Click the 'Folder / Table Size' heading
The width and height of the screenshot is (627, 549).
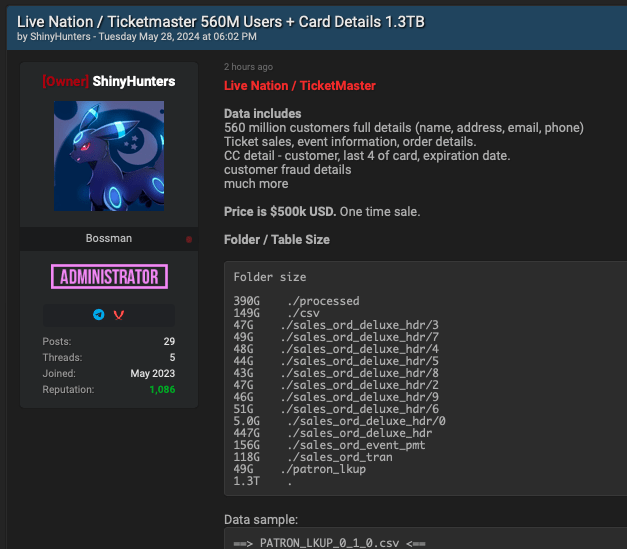(x=277, y=240)
